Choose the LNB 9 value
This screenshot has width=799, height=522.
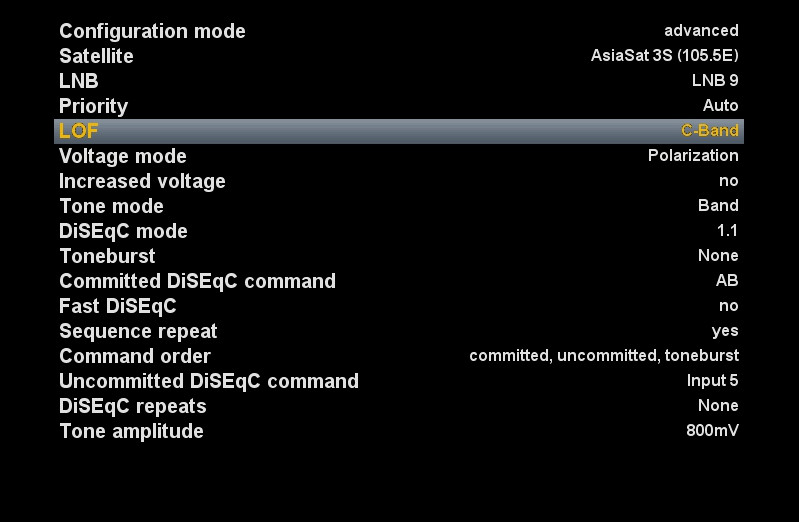click(715, 81)
